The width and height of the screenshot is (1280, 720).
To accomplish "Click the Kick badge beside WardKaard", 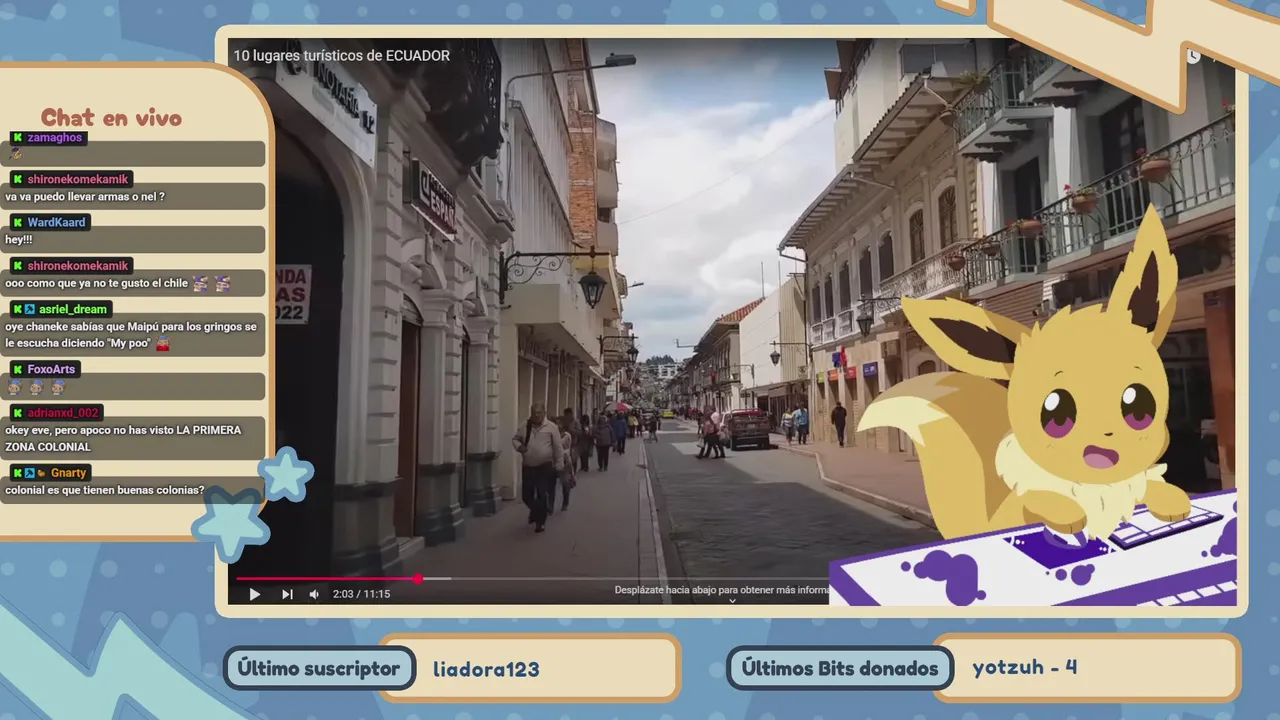I will (18, 222).
